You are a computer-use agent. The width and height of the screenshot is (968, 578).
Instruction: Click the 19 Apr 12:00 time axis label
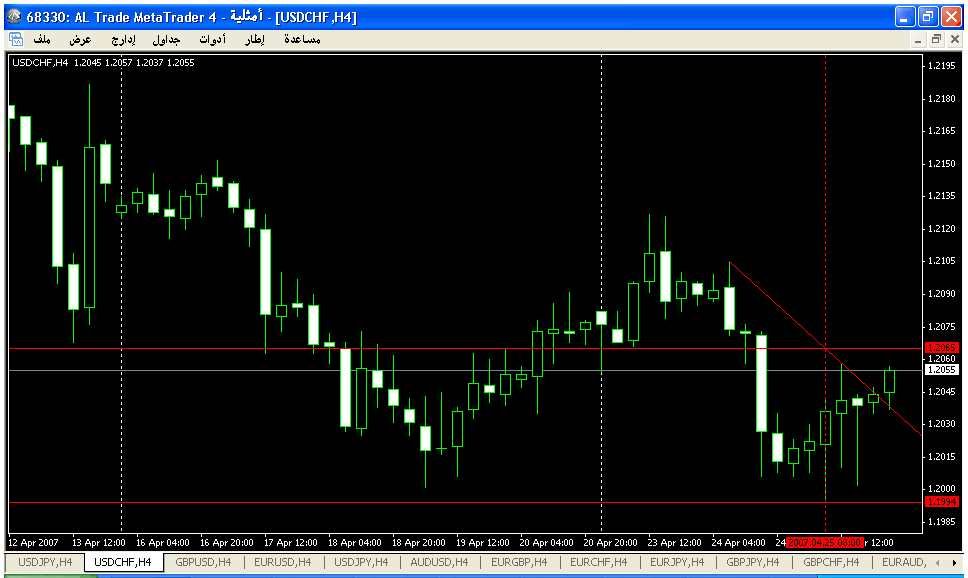point(483,543)
